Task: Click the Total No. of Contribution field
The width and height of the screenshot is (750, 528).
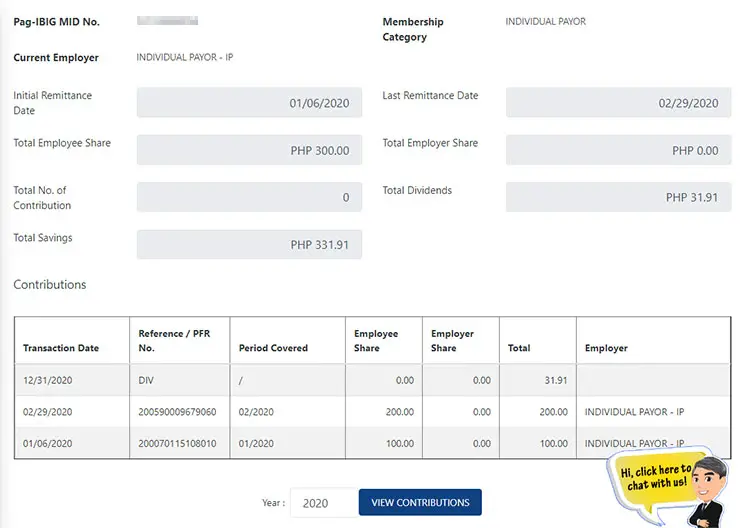Action: [x=249, y=197]
